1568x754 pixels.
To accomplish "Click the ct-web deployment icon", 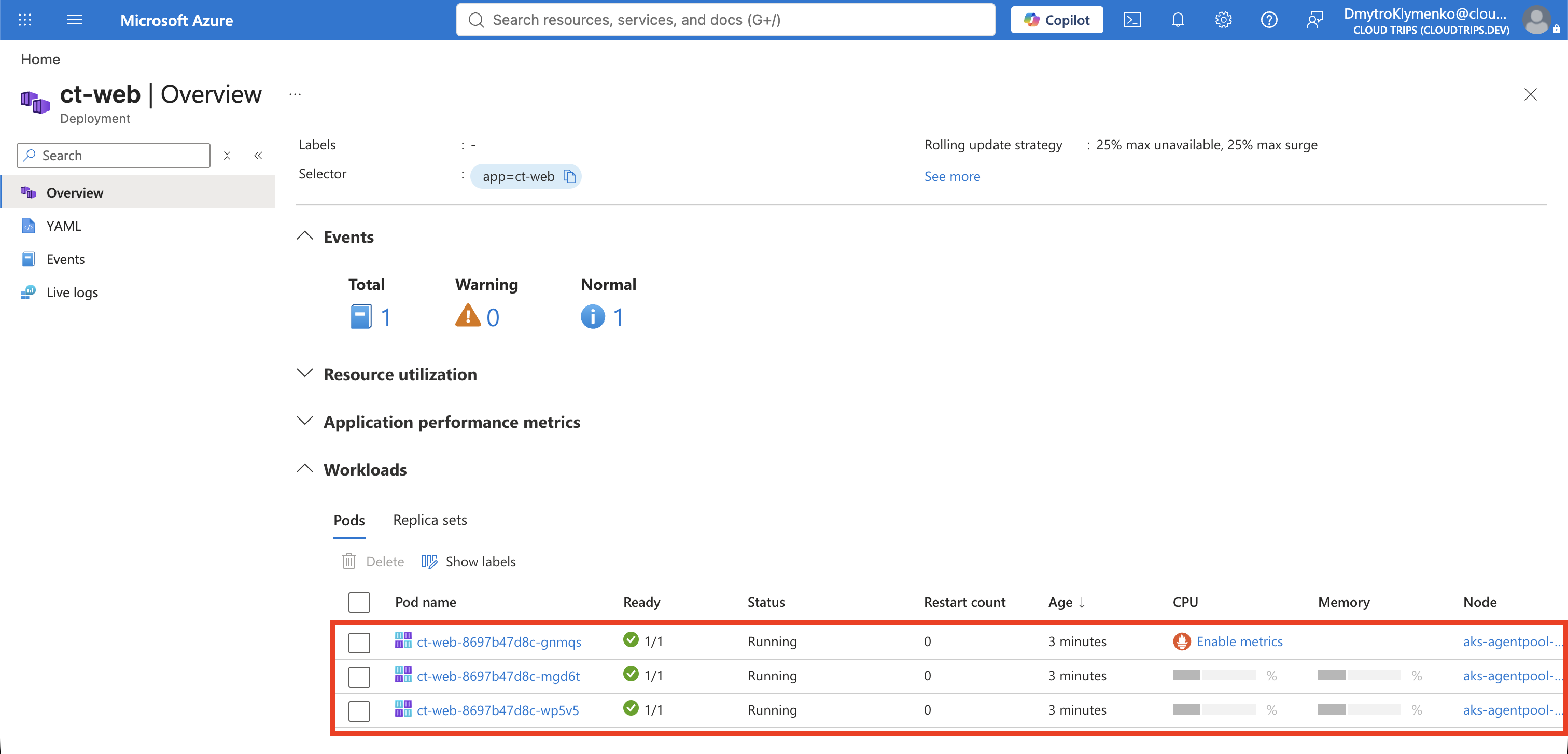I will pyautogui.click(x=35, y=102).
